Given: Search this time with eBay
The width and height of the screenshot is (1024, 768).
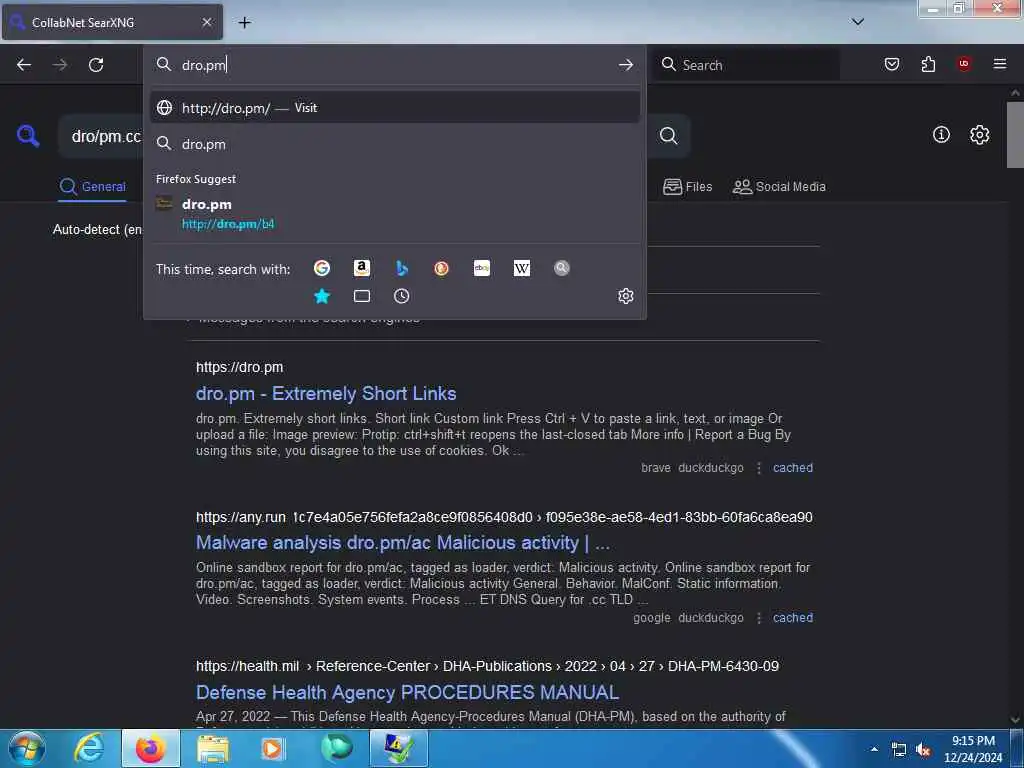Looking at the screenshot, I should point(482,268).
